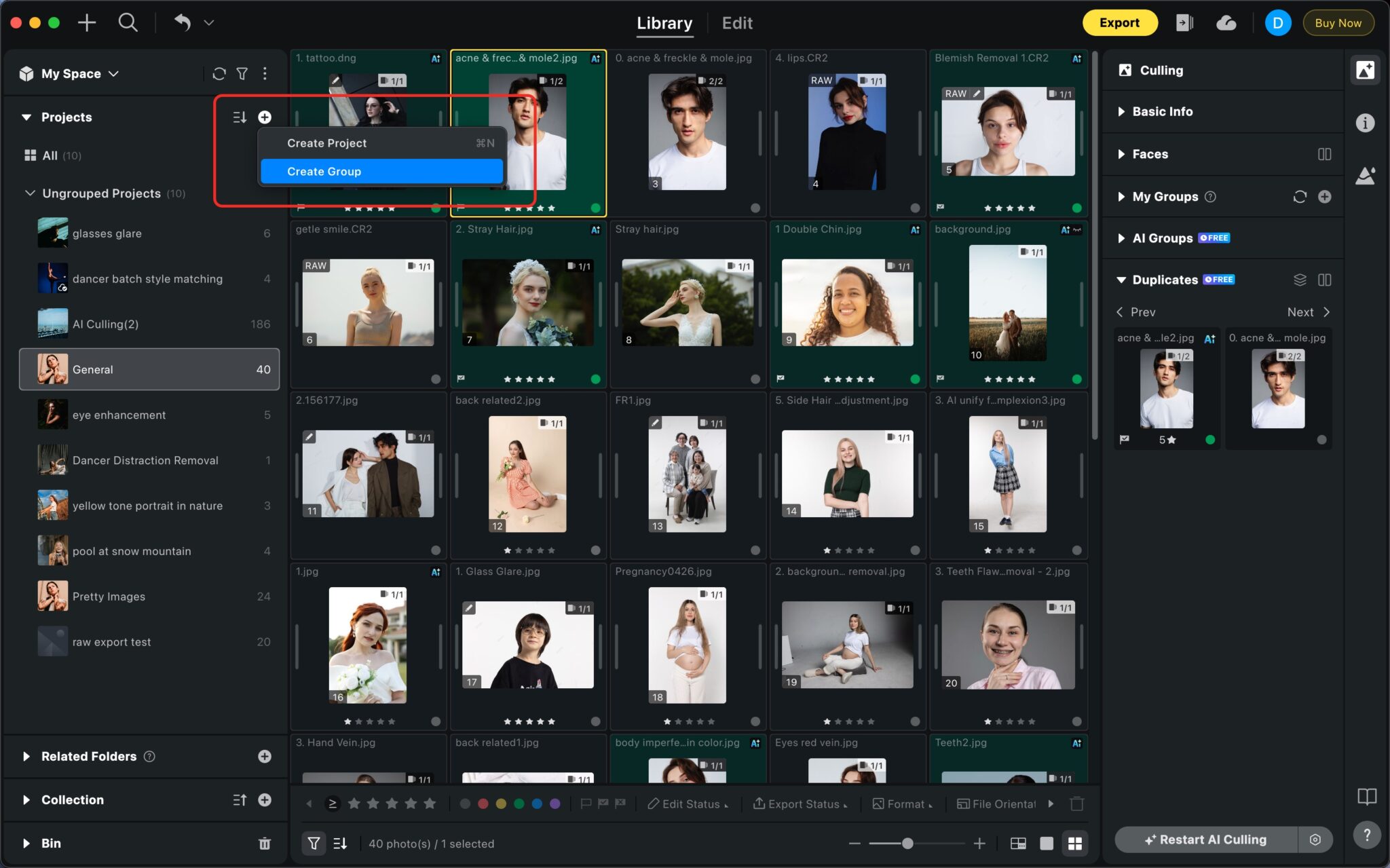Click the filter icon next to My Space

click(242, 73)
